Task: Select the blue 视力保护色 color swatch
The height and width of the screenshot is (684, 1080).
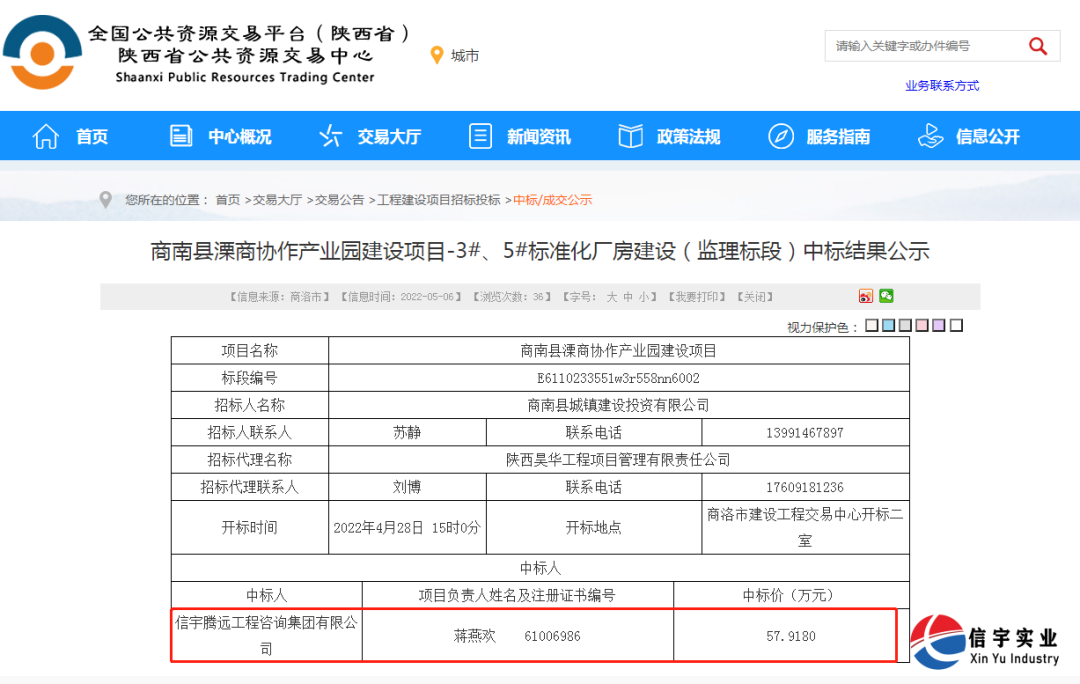Action: pyautogui.click(x=887, y=325)
